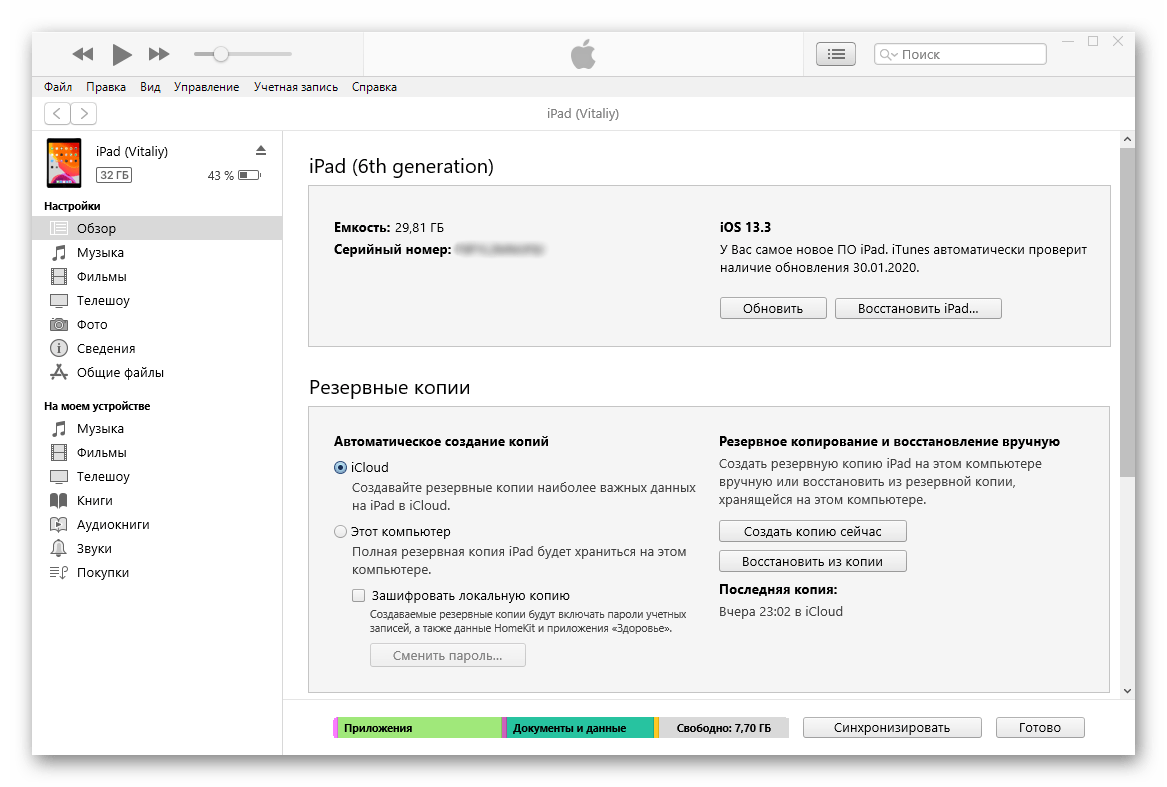This screenshot has height=787, width=1167.
Task: Click the Play button in playback controls
Action: click(x=122, y=54)
